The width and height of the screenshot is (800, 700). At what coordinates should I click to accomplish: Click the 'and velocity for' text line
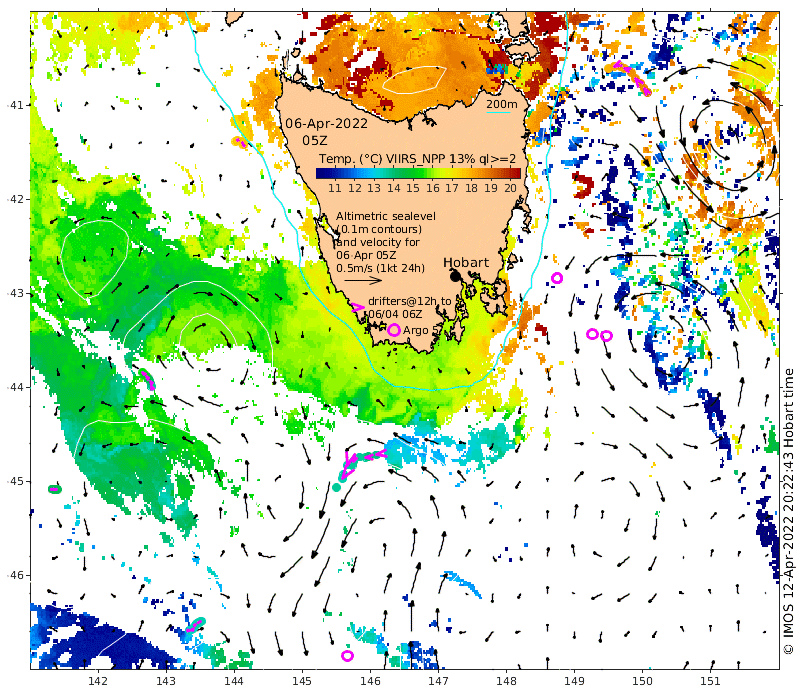378,242
